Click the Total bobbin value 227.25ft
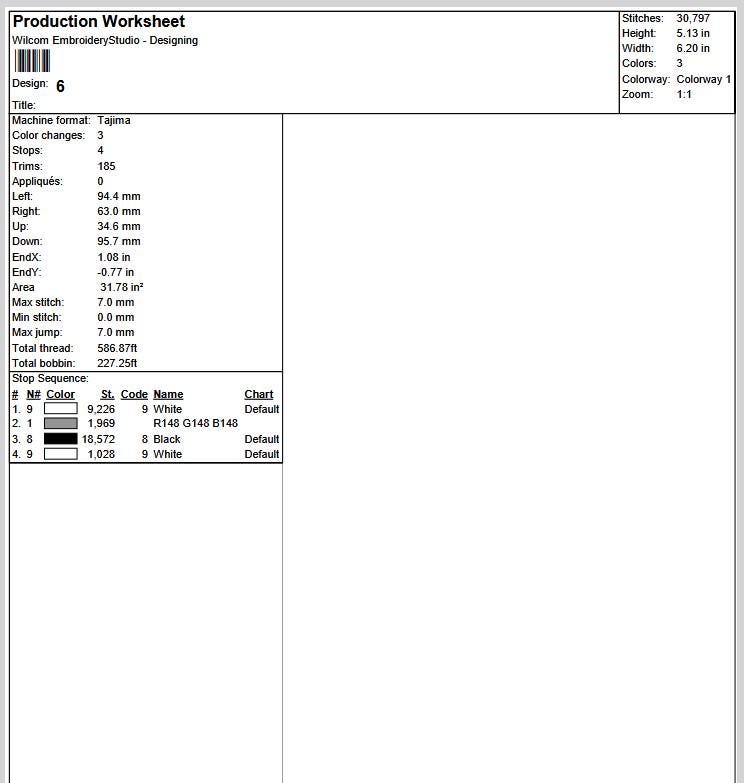744x783 pixels. (117, 363)
